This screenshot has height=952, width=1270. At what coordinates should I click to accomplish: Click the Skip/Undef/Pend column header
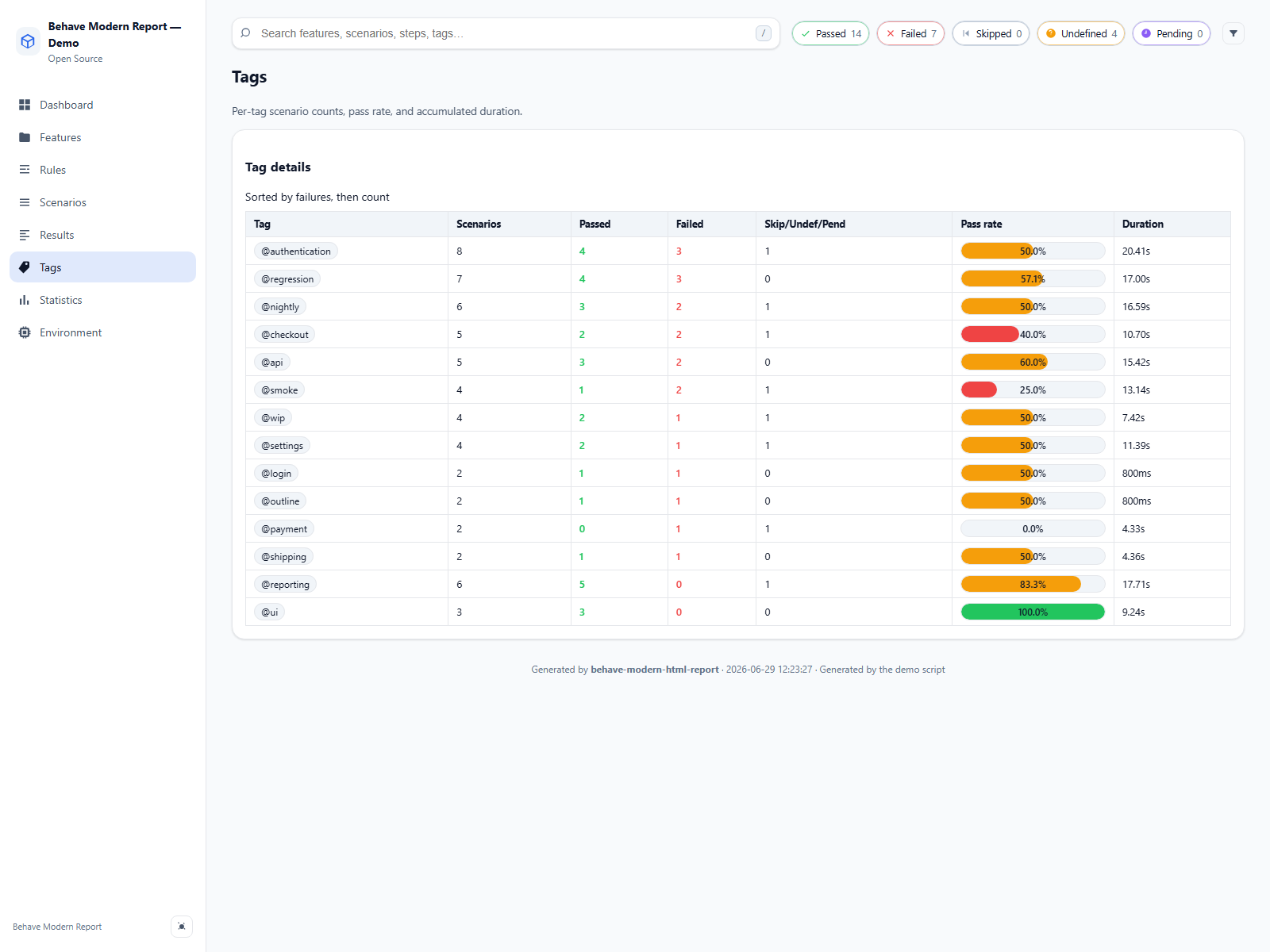tap(854, 225)
